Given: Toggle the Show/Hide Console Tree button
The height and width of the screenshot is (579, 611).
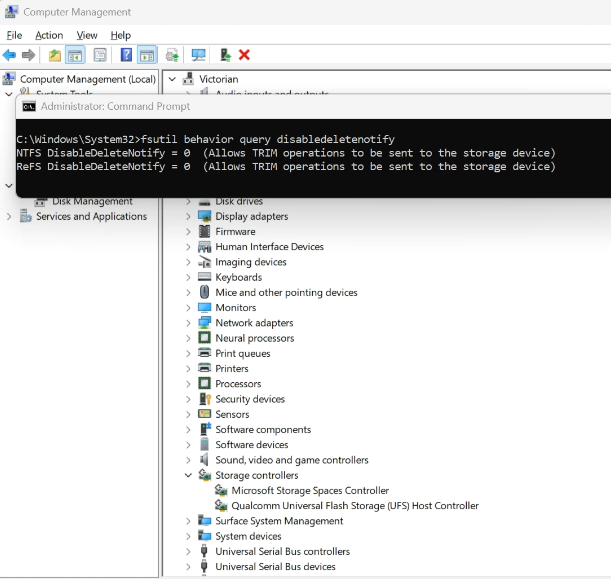Looking at the screenshot, I should [75, 55].
